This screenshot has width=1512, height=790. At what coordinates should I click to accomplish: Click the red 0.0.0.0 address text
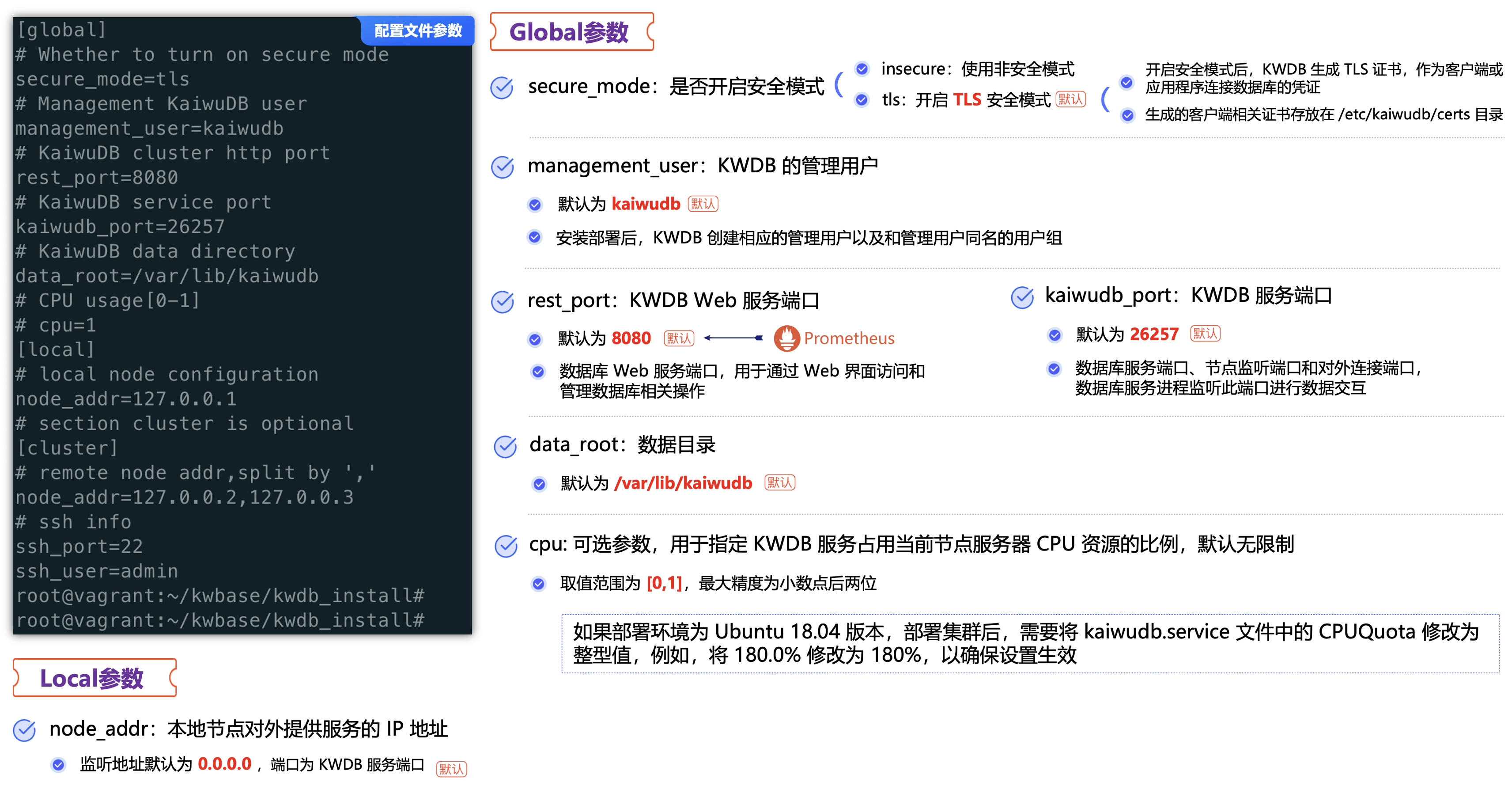pos(224,764)
